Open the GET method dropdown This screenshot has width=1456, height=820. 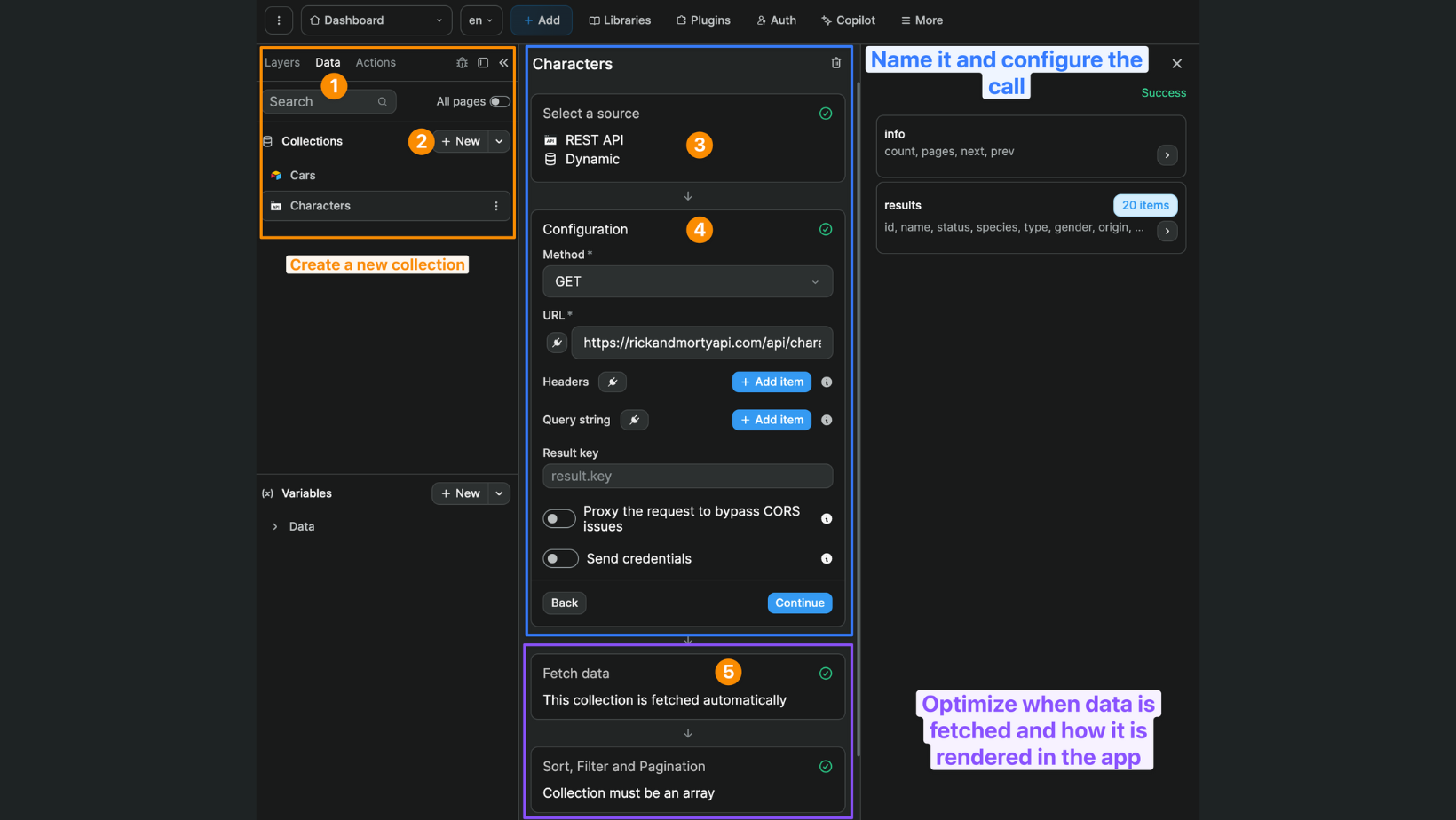coord(686,281)
